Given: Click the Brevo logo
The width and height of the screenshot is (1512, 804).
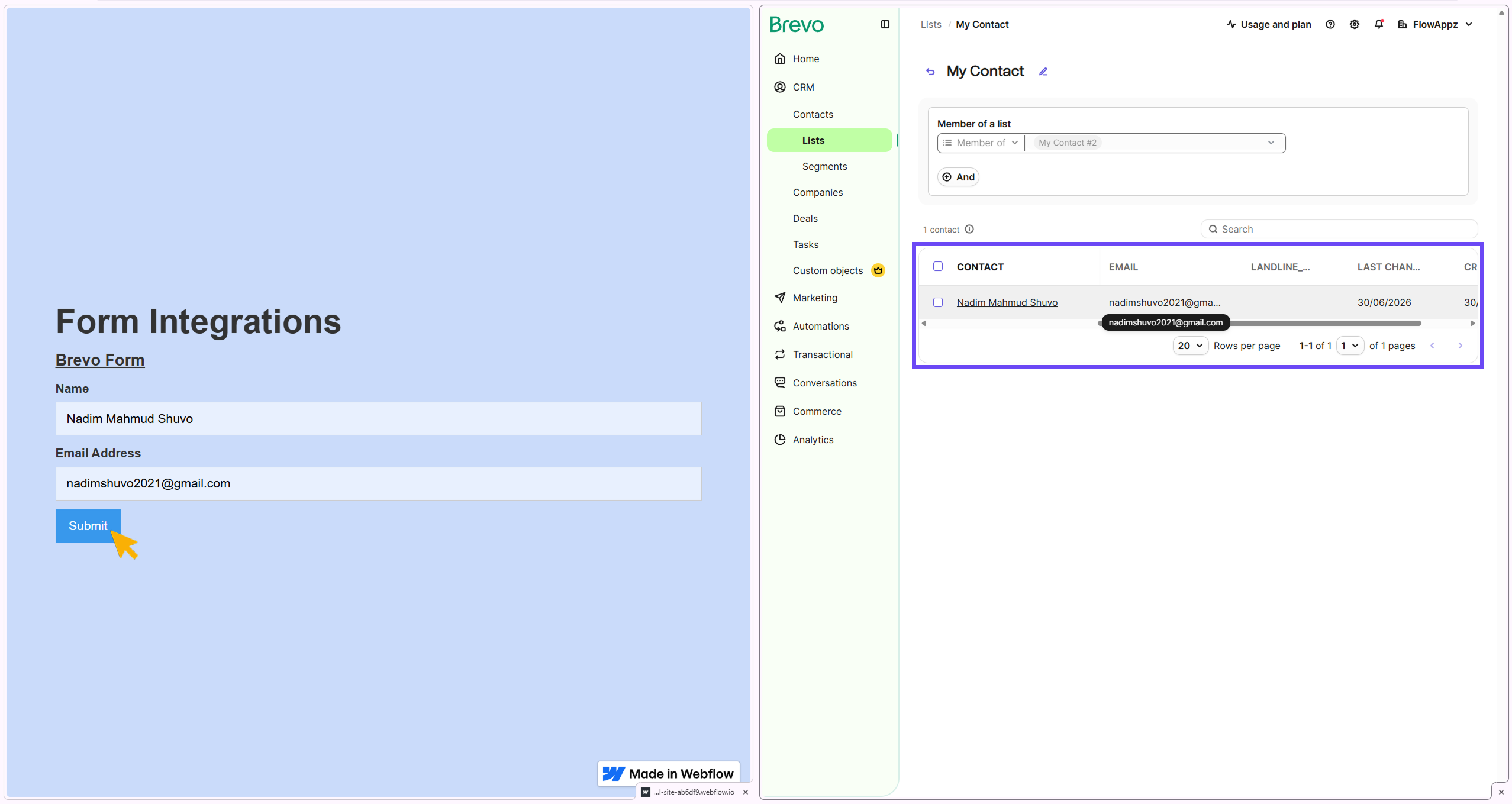Looking at the screenshot, I should [x=797, y=24].
